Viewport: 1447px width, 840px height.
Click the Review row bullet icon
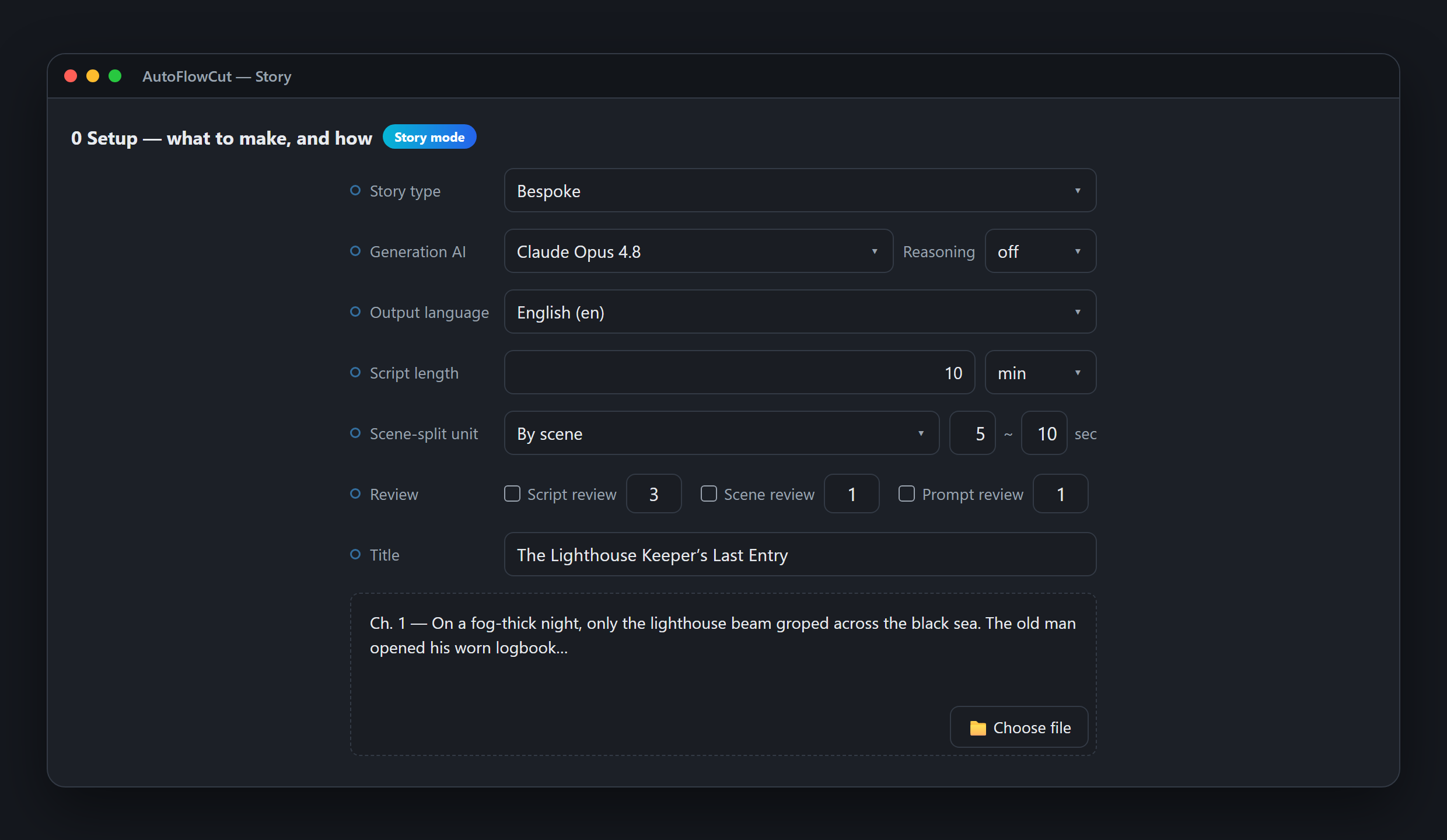355,494
